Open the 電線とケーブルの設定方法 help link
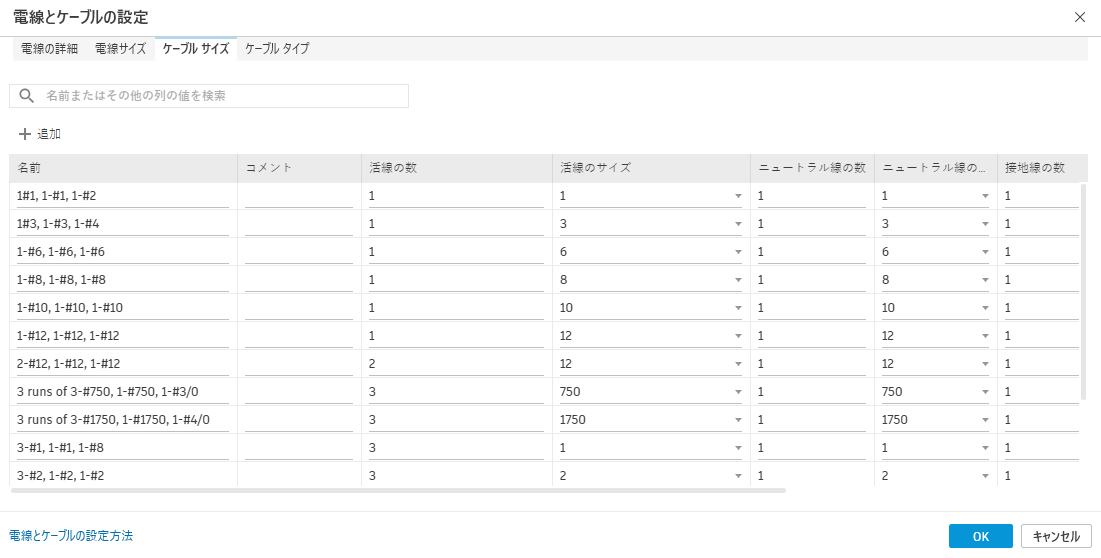 point(71,536)
